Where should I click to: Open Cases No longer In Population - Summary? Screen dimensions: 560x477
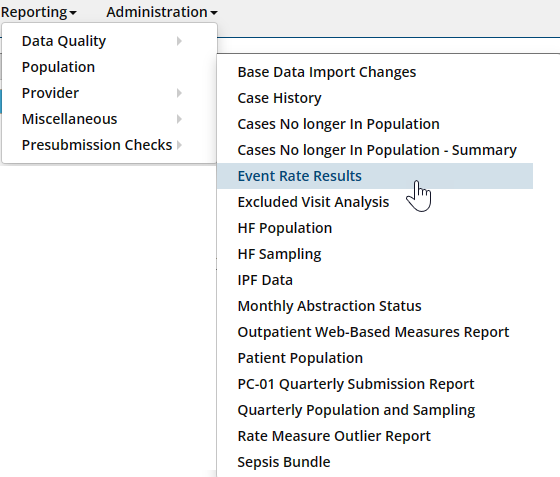(377, 150)
